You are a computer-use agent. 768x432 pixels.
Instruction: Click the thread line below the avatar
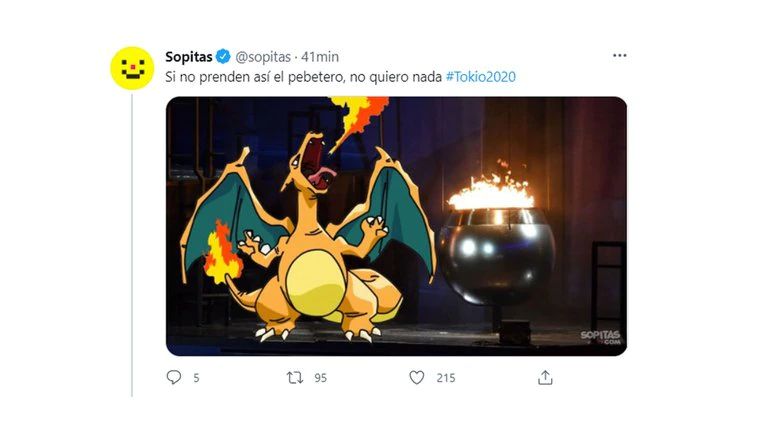132,245
